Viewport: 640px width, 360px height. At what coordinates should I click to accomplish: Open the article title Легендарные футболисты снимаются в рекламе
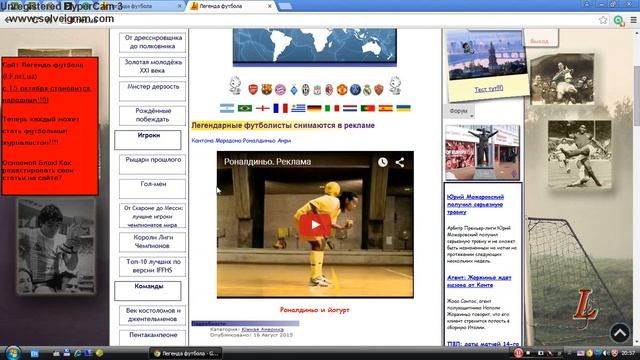point(283,126)
